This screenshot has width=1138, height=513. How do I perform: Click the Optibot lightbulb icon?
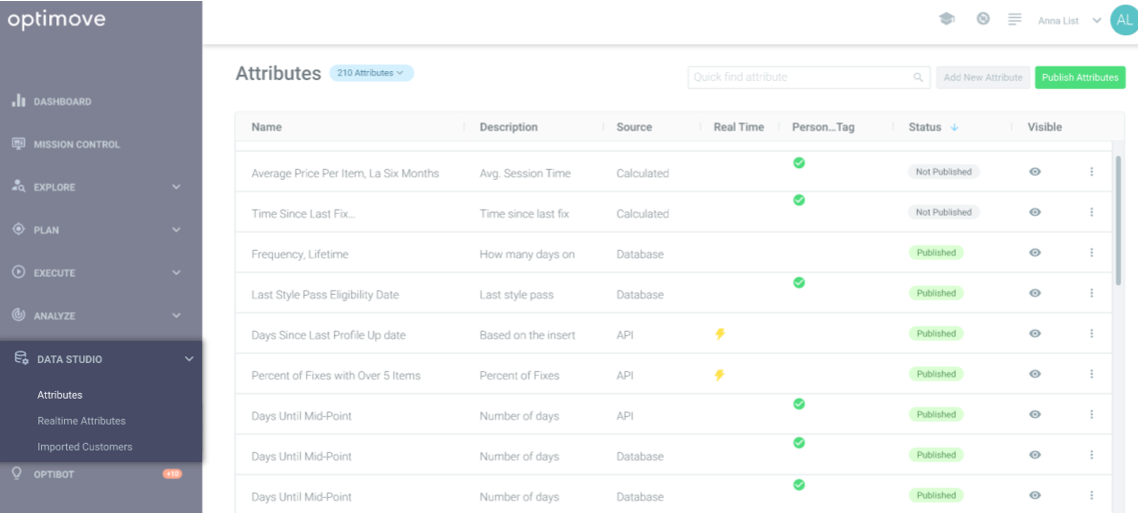coord(18,473)
